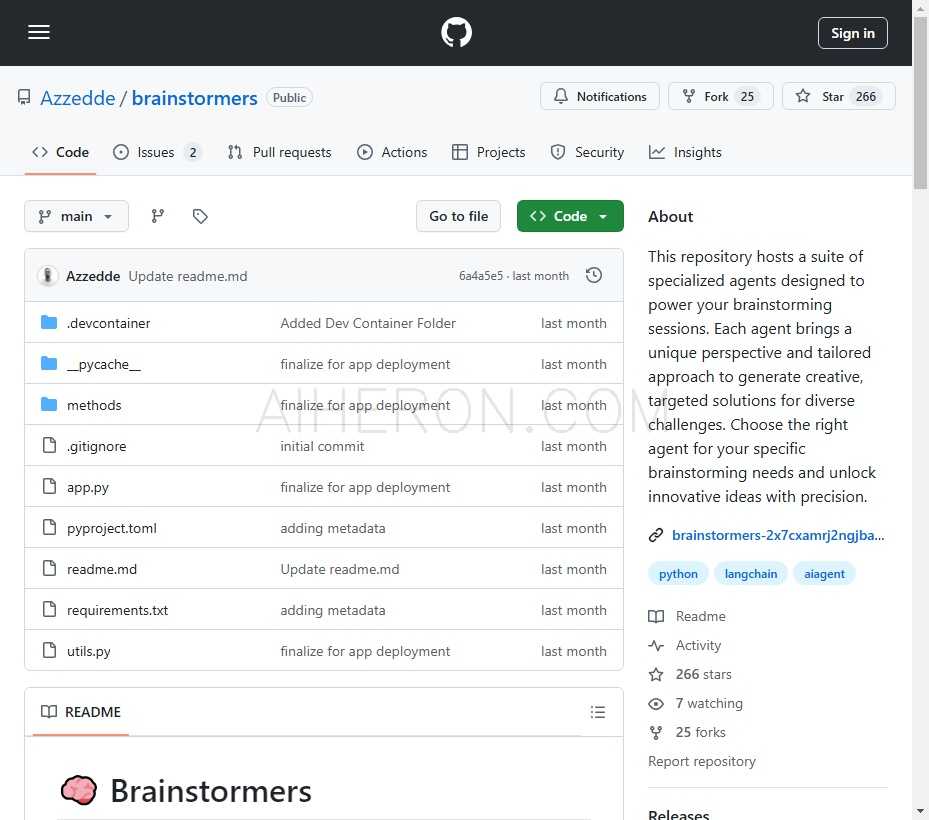The width and height of the screenshot is (929, 820).
Task: Toggle Notifications for this repository
Action: [600, 97]
